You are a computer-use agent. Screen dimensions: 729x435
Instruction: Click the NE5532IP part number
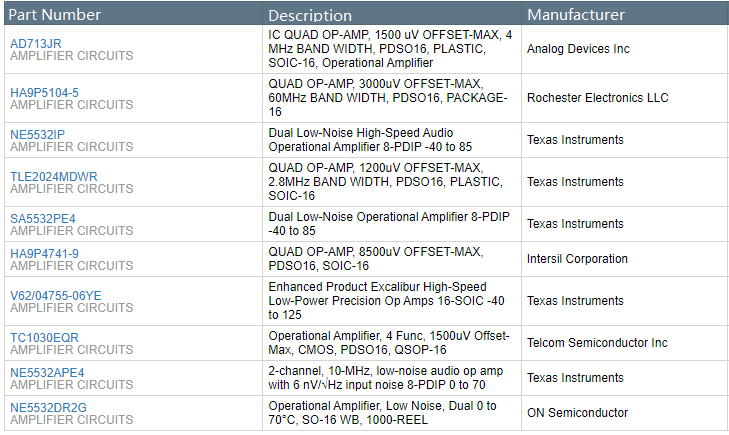[x=37, y=134]
